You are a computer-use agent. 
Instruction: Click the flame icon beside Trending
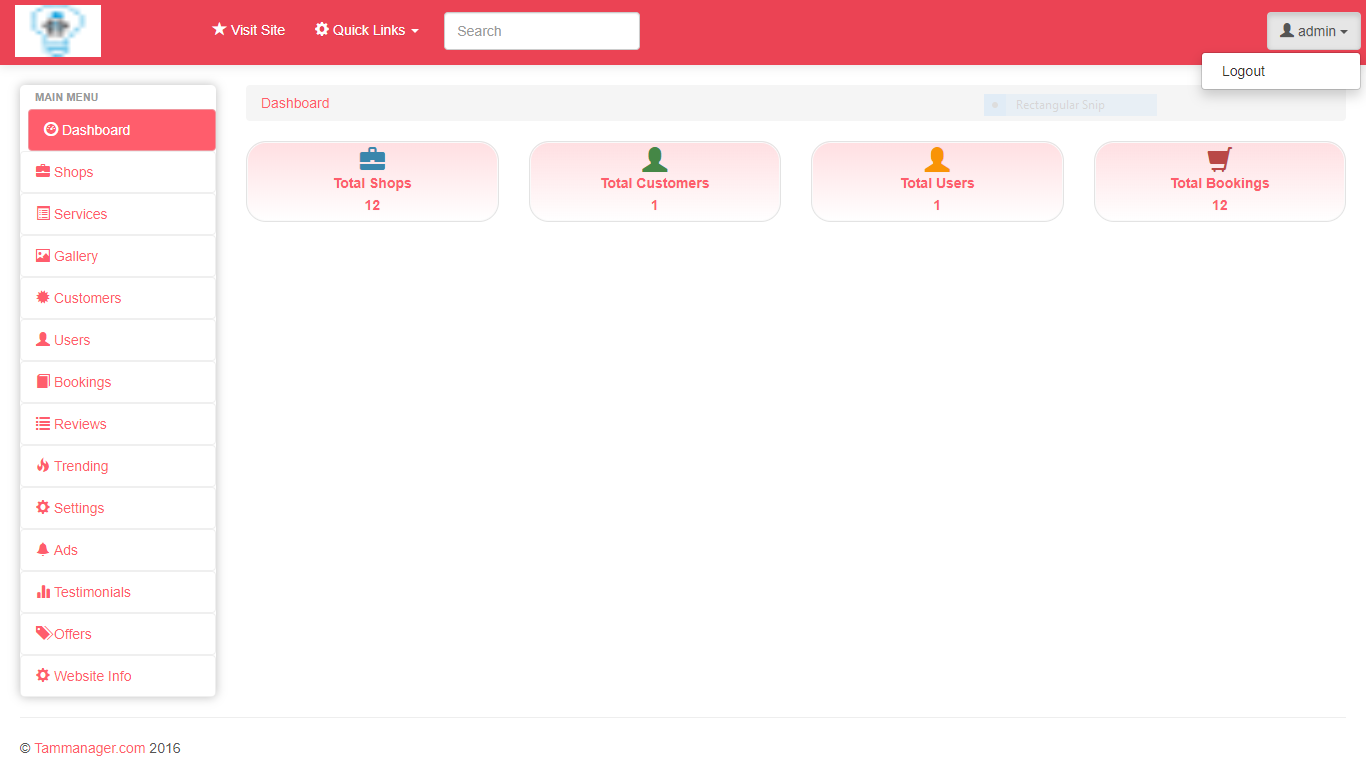click(43, 466)
